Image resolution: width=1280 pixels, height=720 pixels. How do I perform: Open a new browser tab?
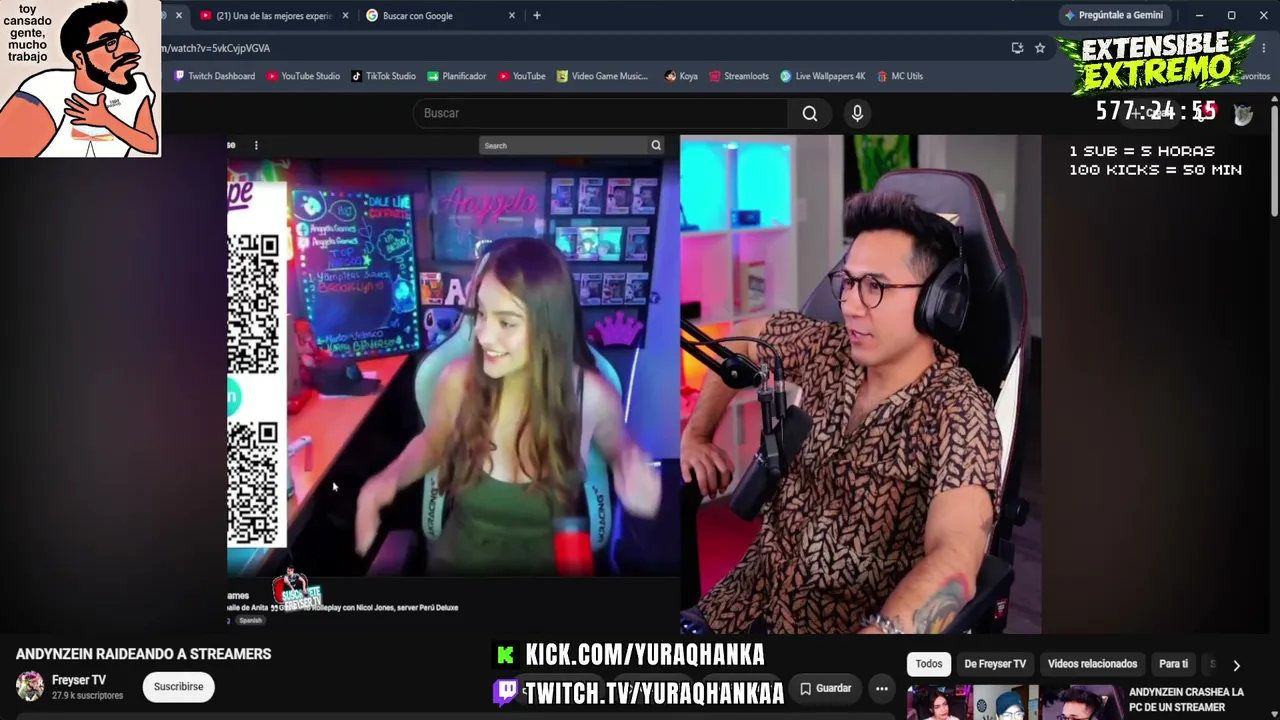537,15
